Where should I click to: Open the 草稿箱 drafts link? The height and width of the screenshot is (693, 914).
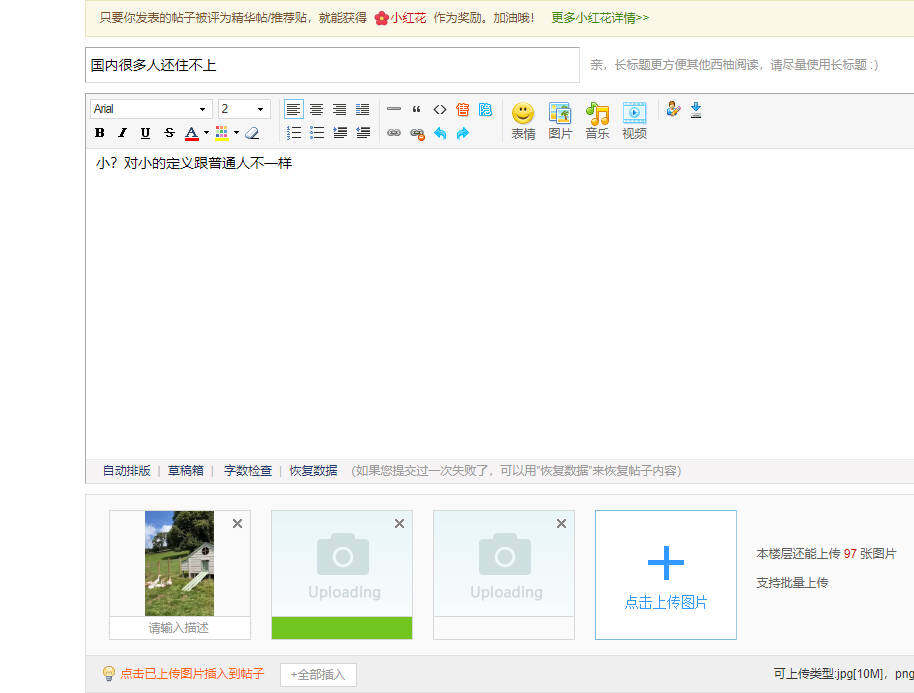point(186,470)
